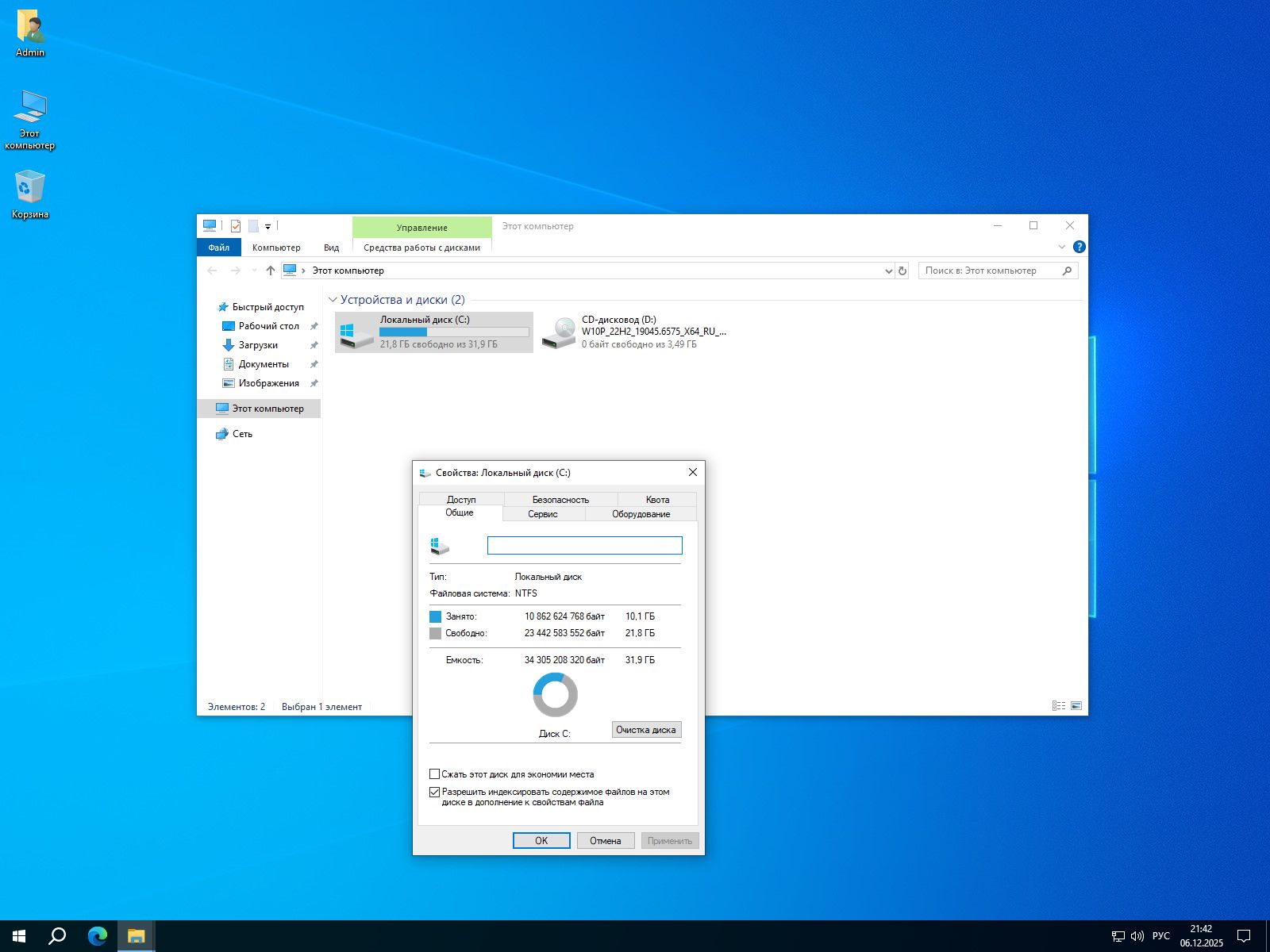Click the 'Очистка диска' button
Screen dimensions: 1270x952
click(x=646, y=730)
